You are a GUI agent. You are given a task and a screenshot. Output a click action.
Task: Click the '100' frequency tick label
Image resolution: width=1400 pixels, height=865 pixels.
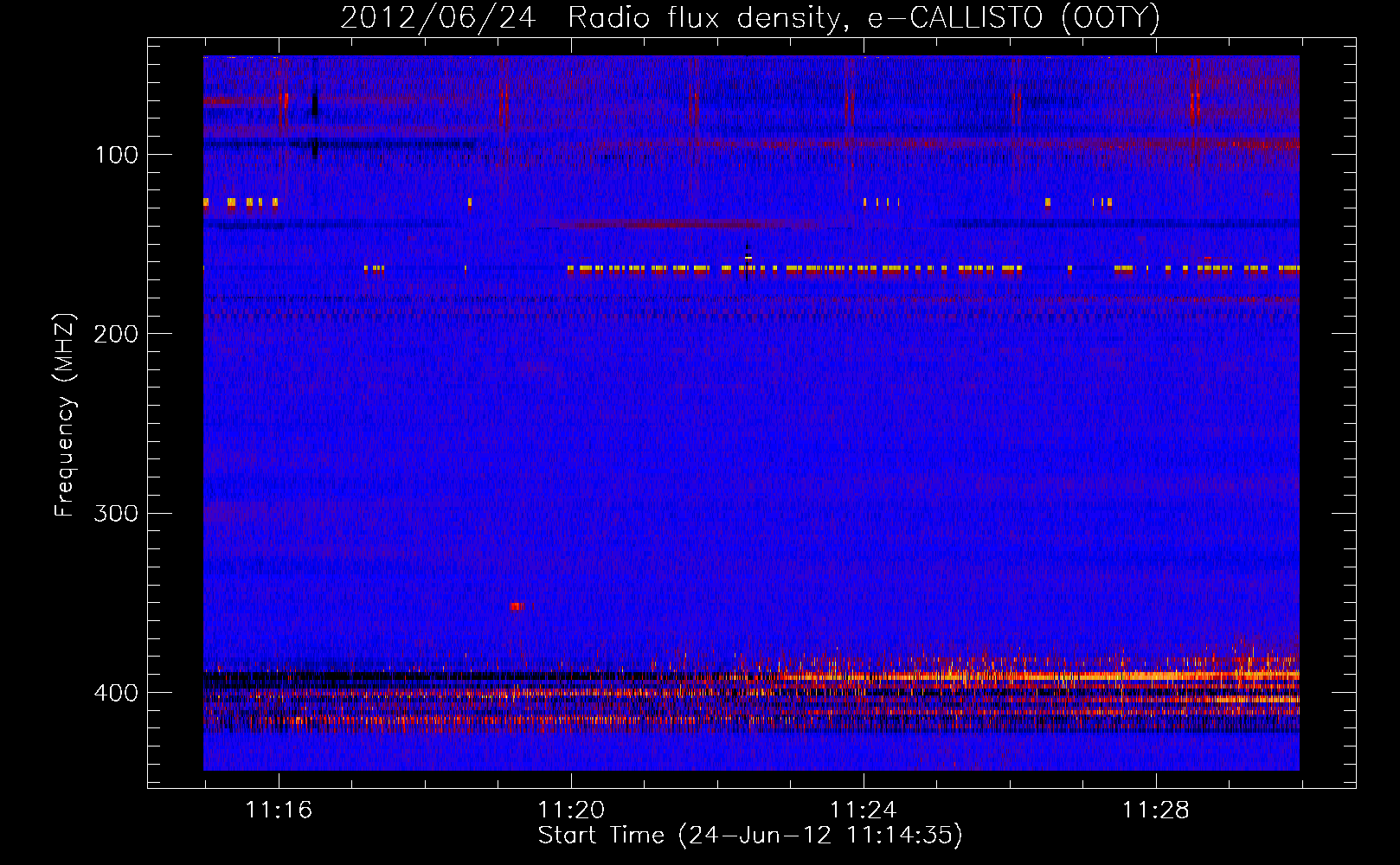tap(117, 155)
